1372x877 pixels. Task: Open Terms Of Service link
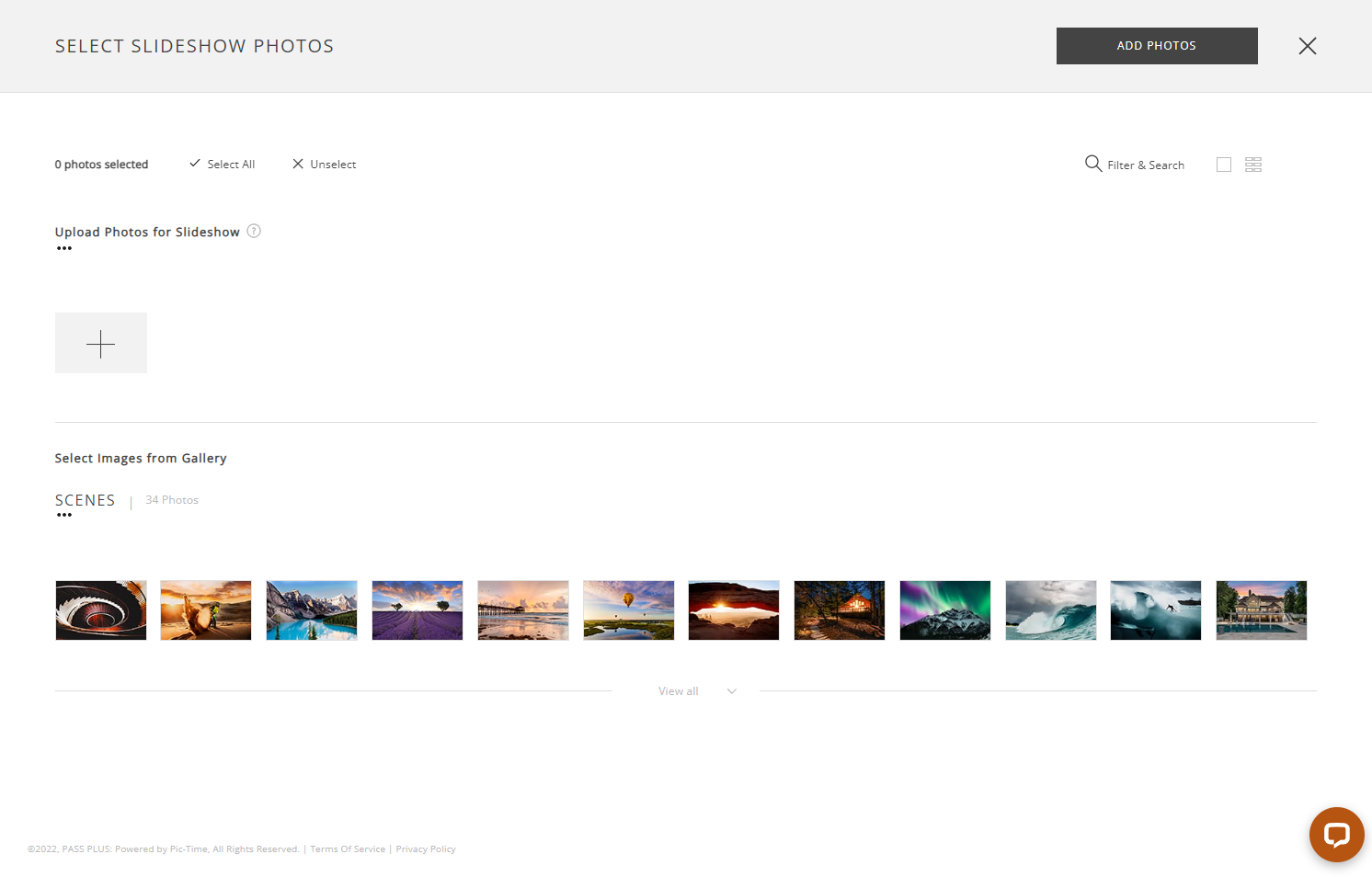(x=348, y=849)
